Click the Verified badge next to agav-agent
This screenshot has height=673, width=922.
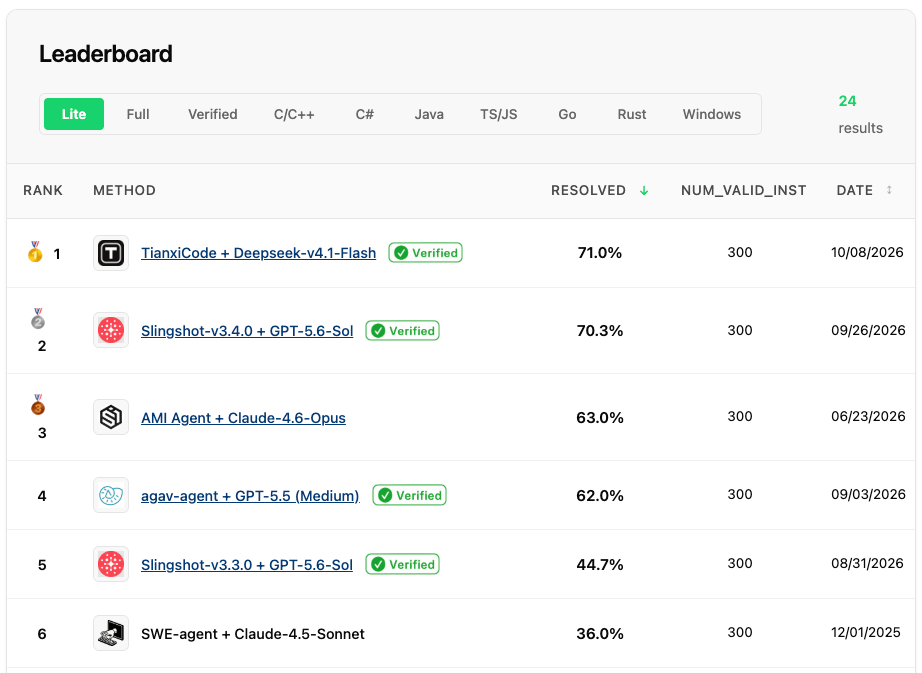click(x=410, y=495)
